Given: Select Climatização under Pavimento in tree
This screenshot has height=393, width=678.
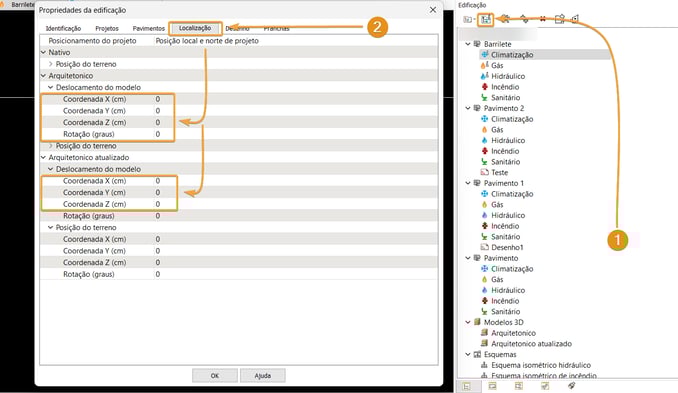Looking at the screenshot, I should click(x=512, y=269).
